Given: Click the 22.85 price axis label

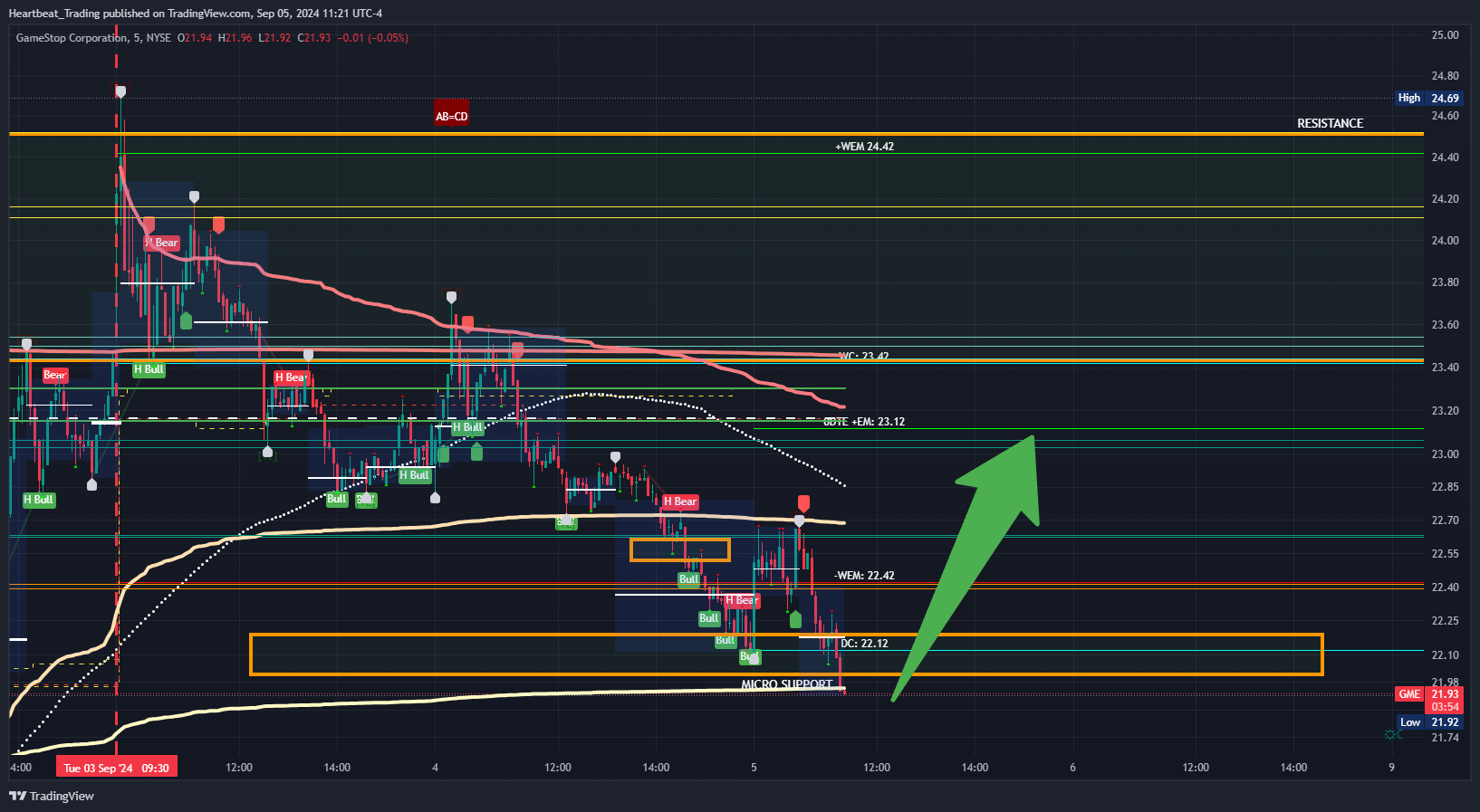Looking at the screenshot, I should click(x=1445, y=487).
